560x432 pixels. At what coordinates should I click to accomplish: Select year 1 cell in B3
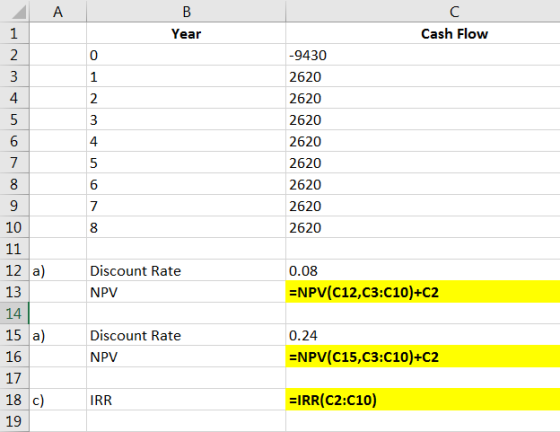[186, 77]
